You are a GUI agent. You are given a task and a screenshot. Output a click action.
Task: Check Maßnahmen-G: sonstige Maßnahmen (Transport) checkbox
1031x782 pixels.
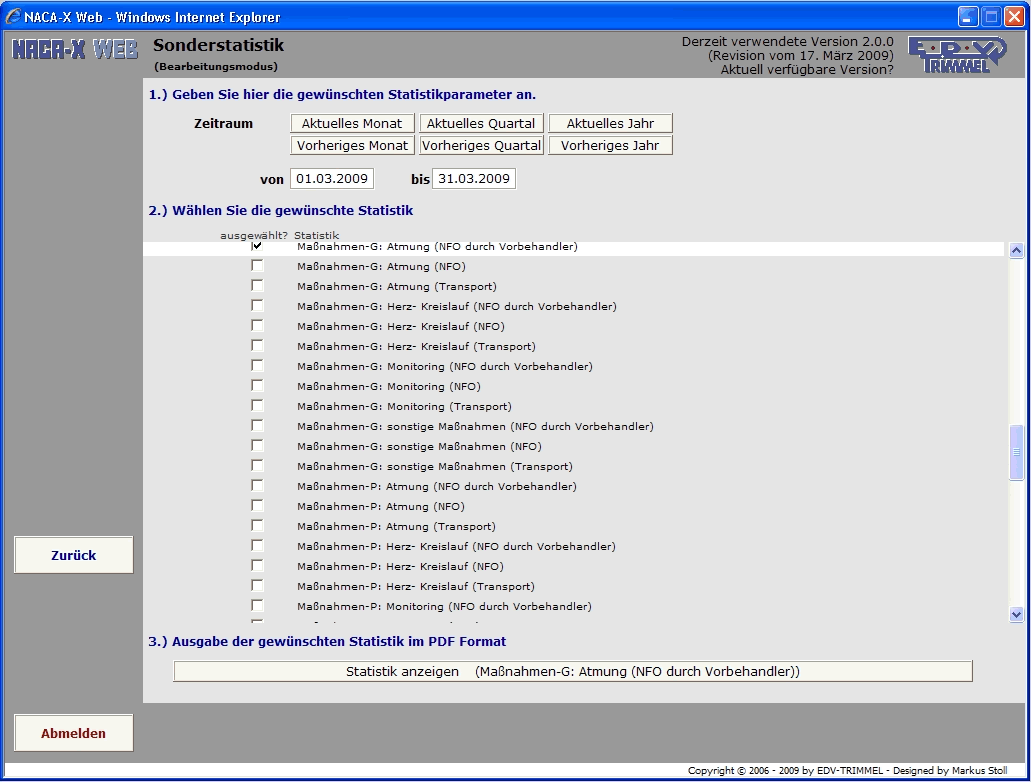pyautogui.click(x=257, y=466)
